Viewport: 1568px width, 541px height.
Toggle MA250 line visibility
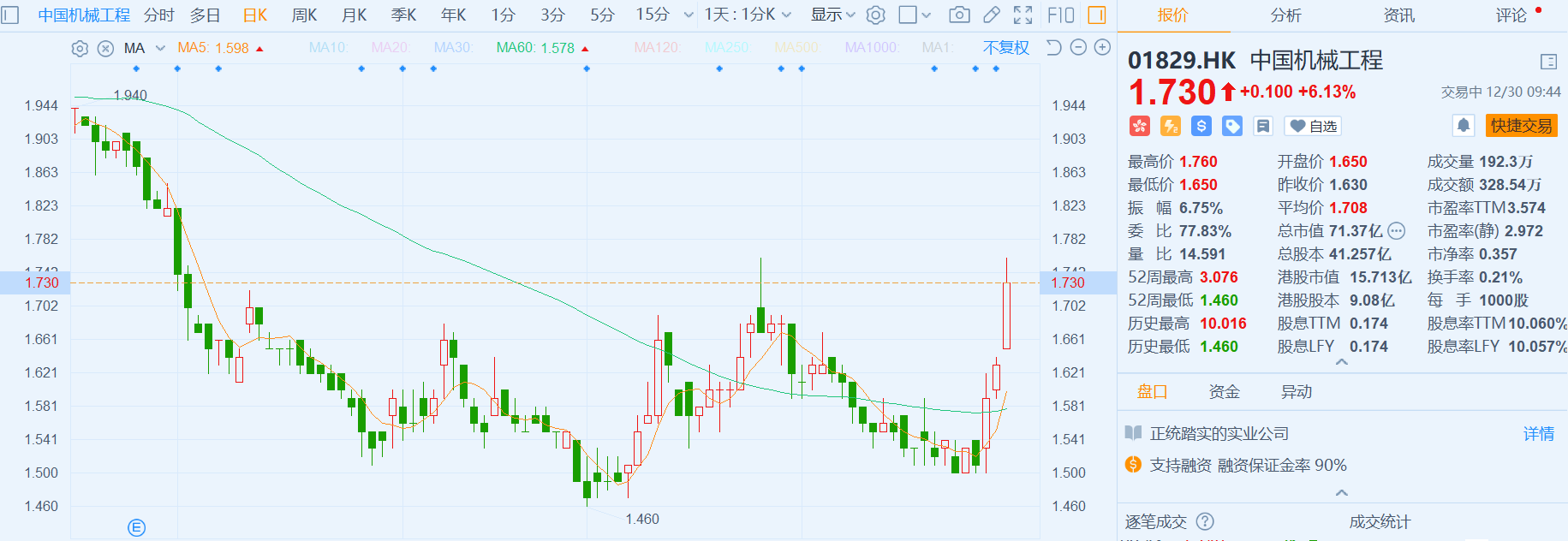click(x=728, y=48)
